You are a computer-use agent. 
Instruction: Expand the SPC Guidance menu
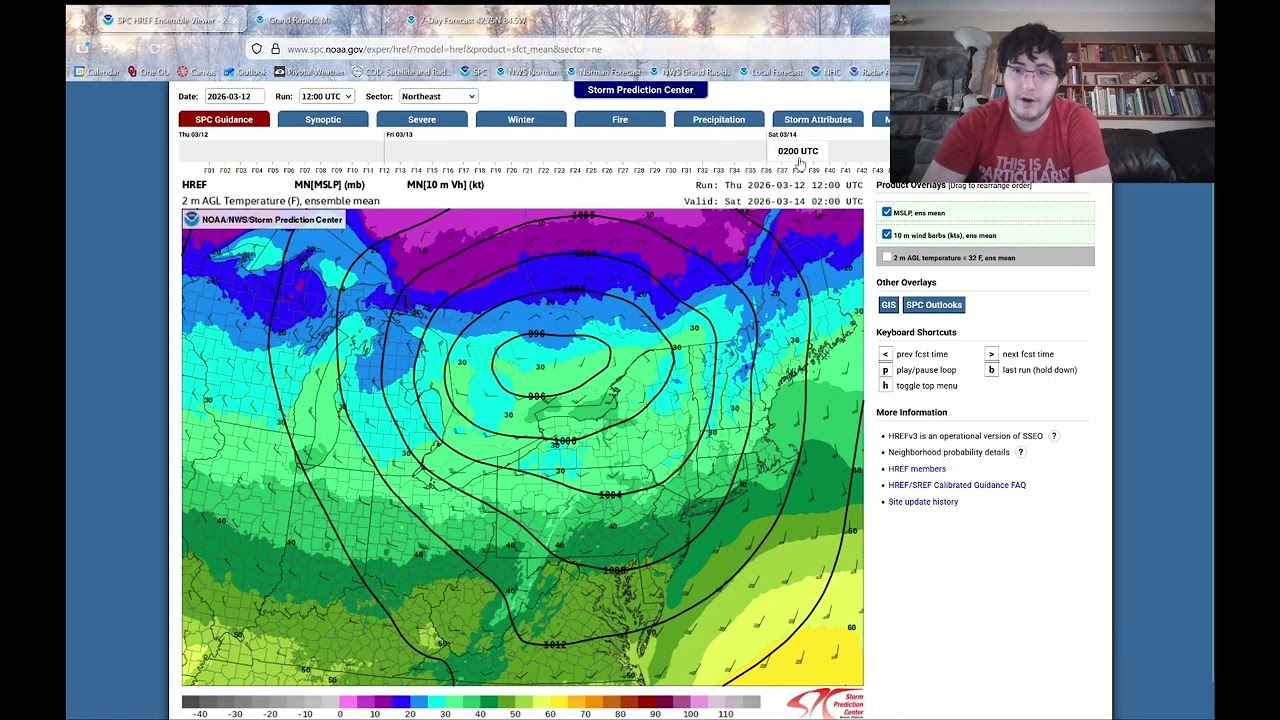(x=224, y=119)
